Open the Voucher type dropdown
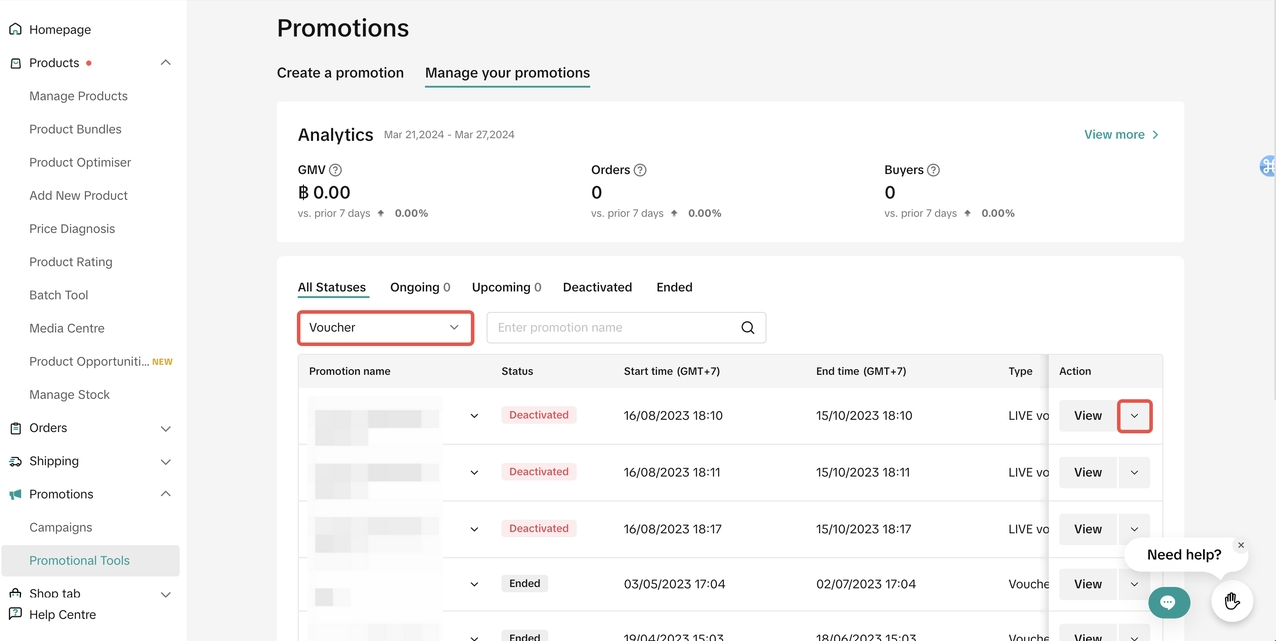Screen dimensions: 1276x641 click(x=385, y=328)
